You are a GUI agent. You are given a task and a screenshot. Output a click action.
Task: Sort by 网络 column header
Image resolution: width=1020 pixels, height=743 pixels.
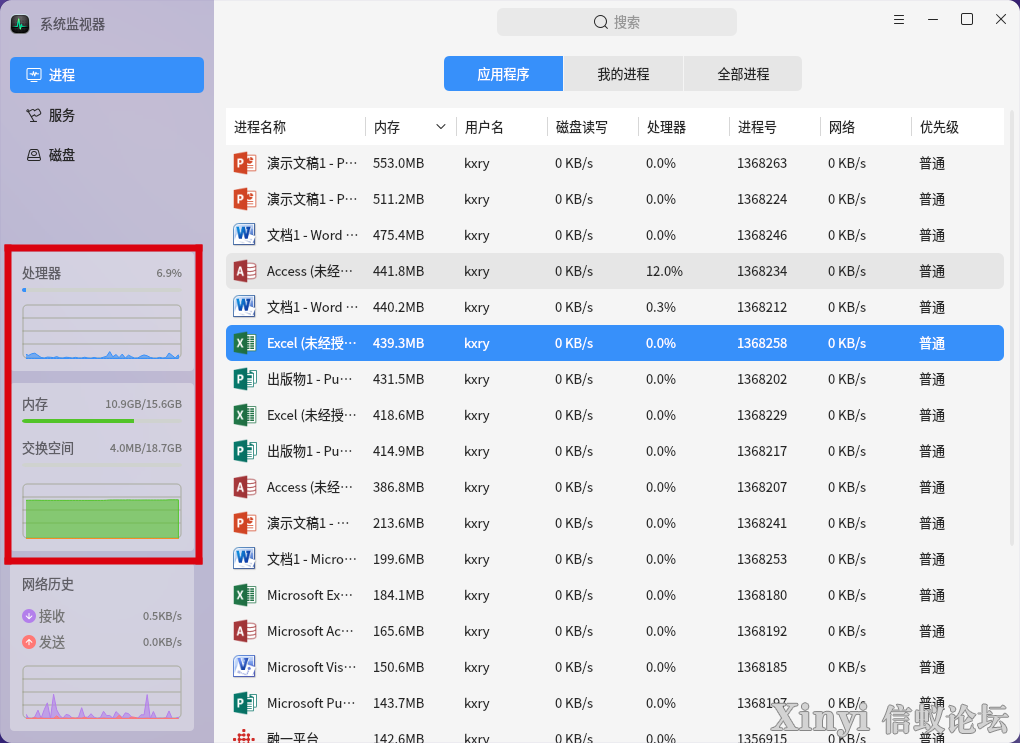(866, 127)
